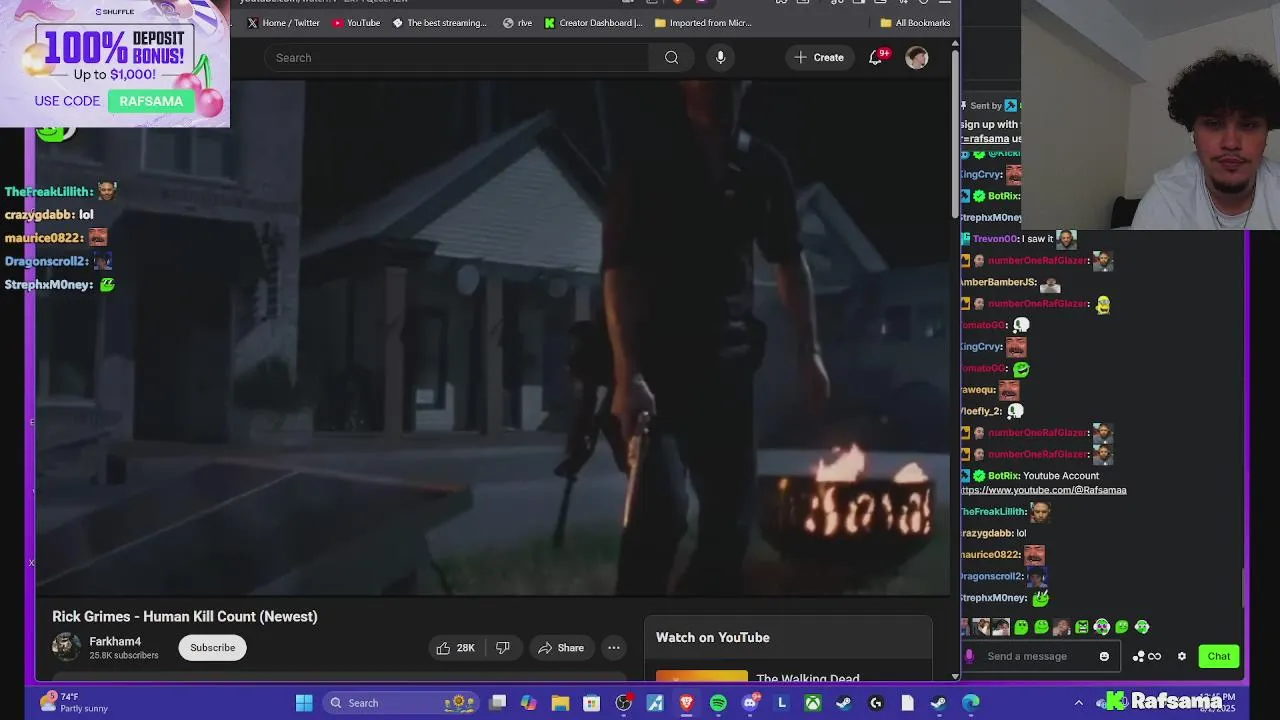Open Task View on the taskbar
The width and height of the screenshot is (1280, 720).
(498, 703)
